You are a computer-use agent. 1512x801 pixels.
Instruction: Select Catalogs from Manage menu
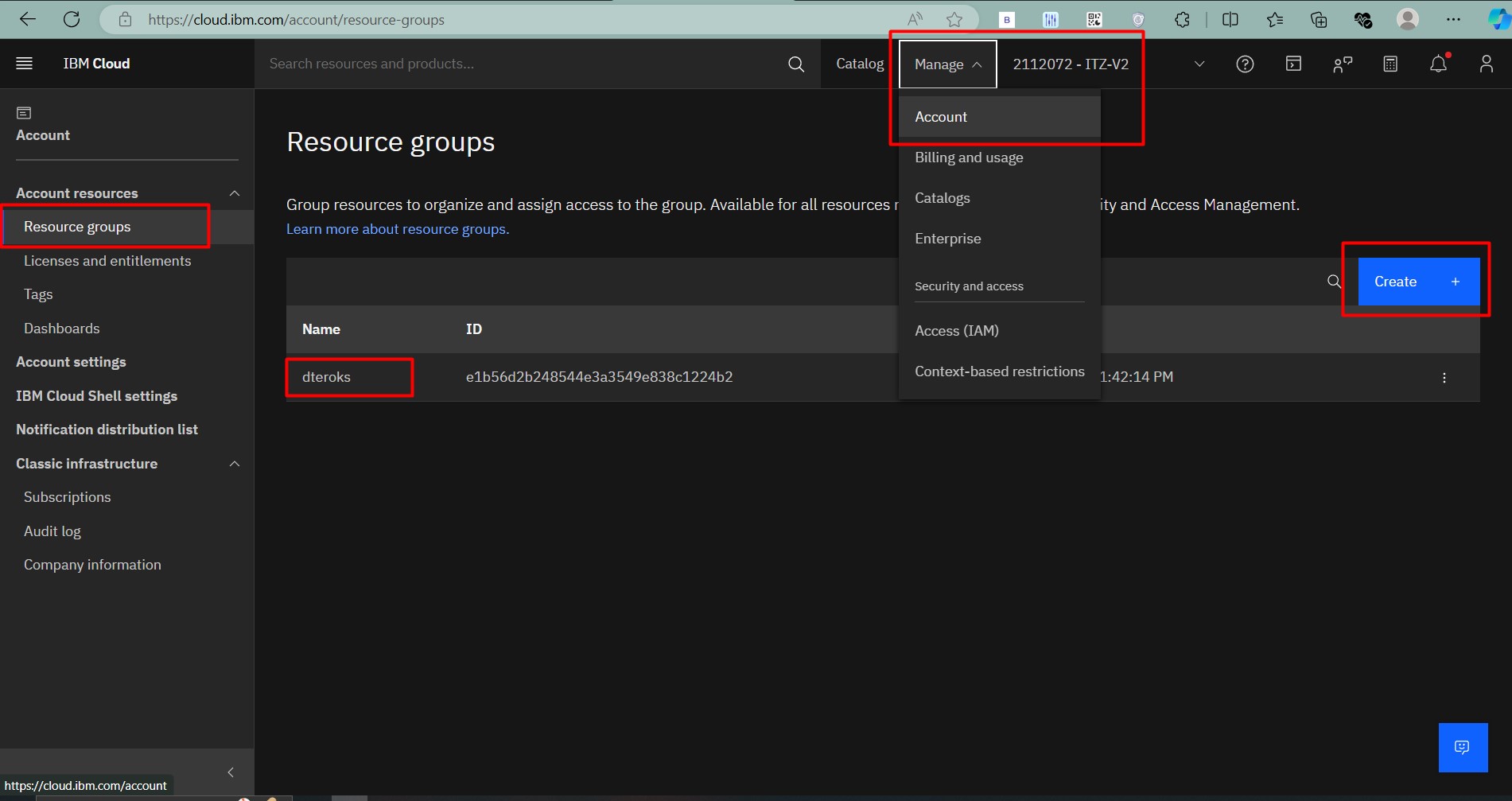999,198
